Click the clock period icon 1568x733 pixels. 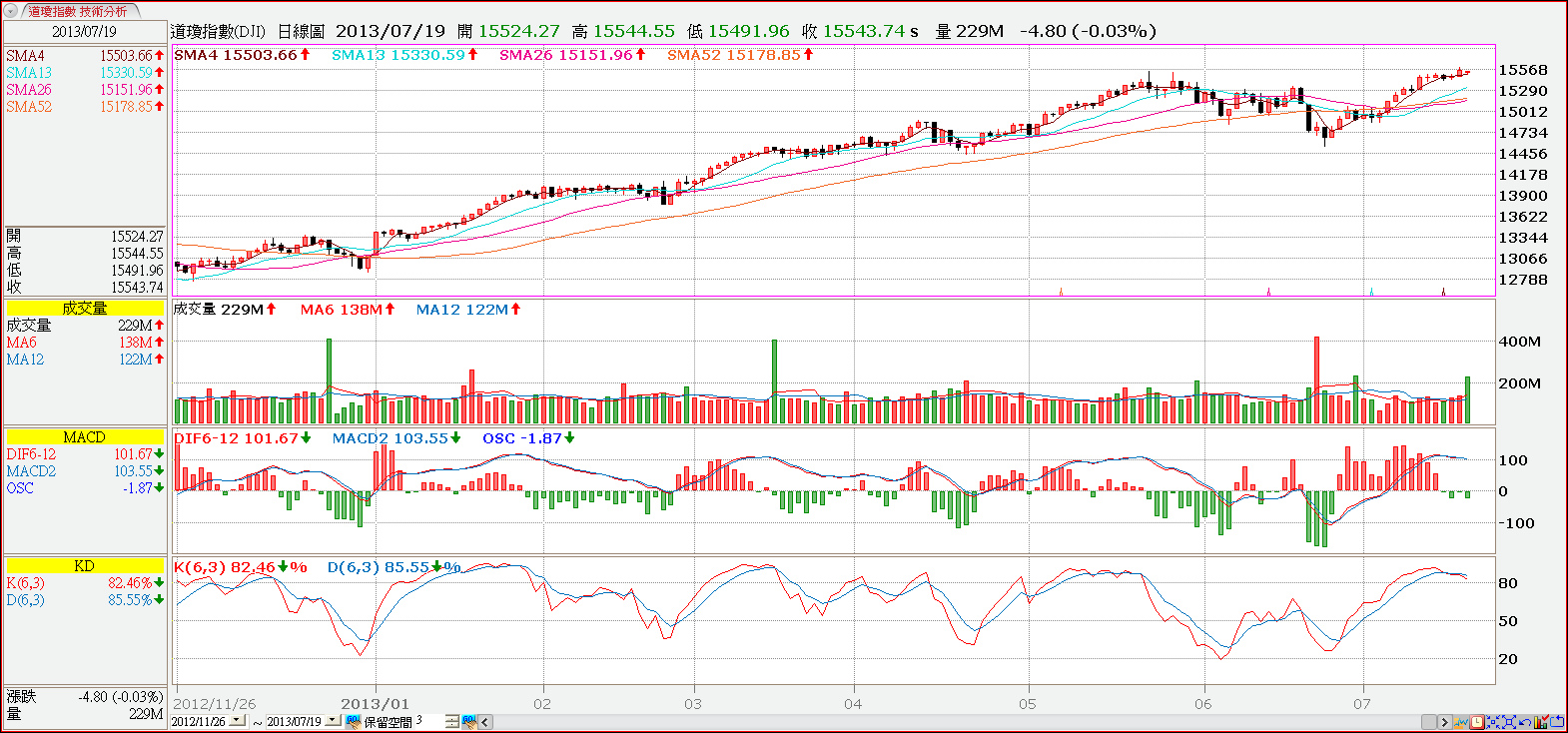click(x=1477, y=721)
